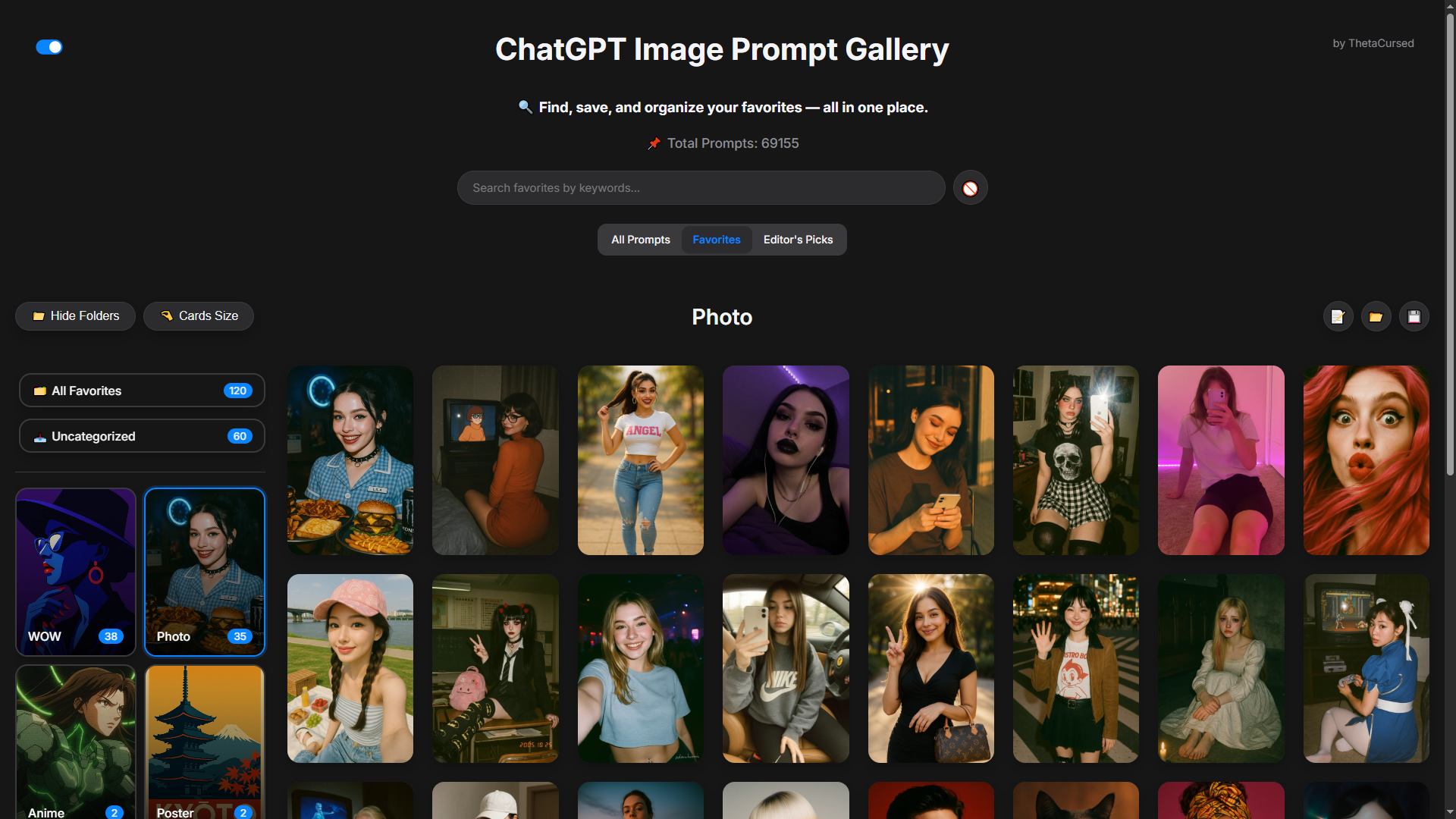Switch to the Editor's Picks tab
The height and width of the screenshot is (819, 1456).
click(x=798, y=240)
